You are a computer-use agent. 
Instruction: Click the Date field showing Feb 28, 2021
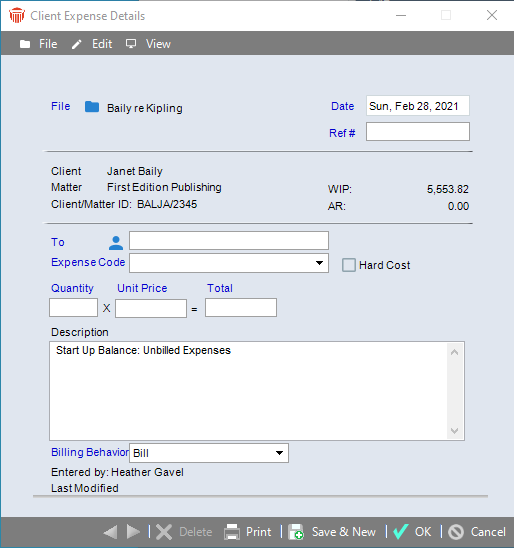click(x=418, y=106)
